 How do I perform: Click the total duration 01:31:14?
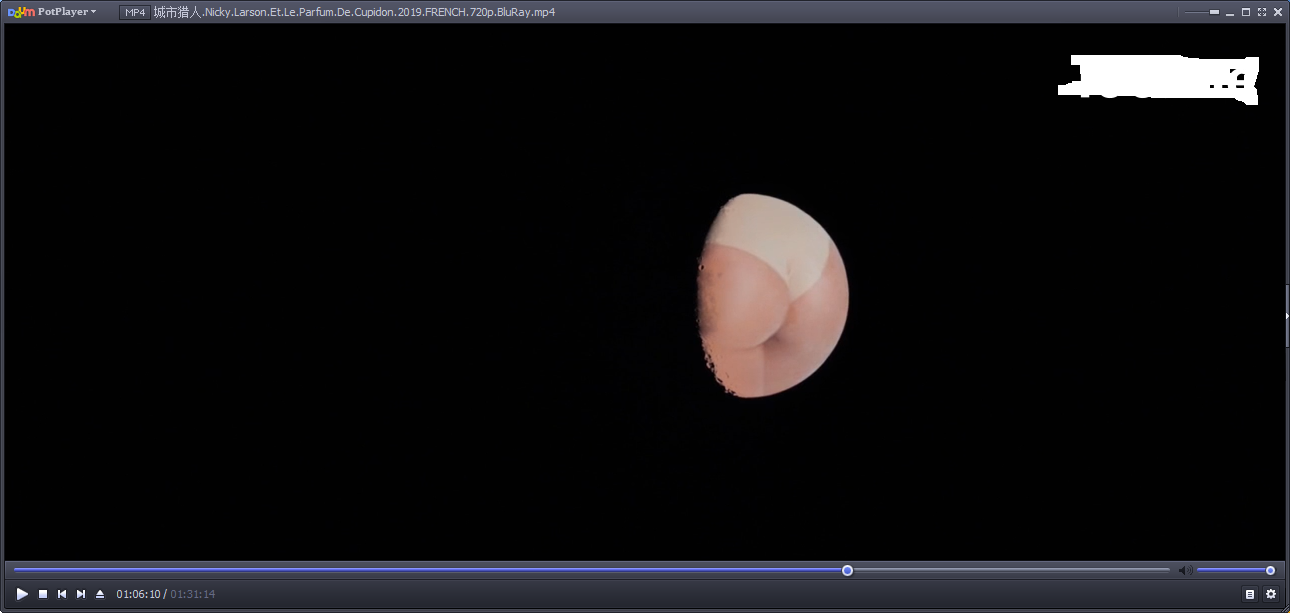[193, 594]
